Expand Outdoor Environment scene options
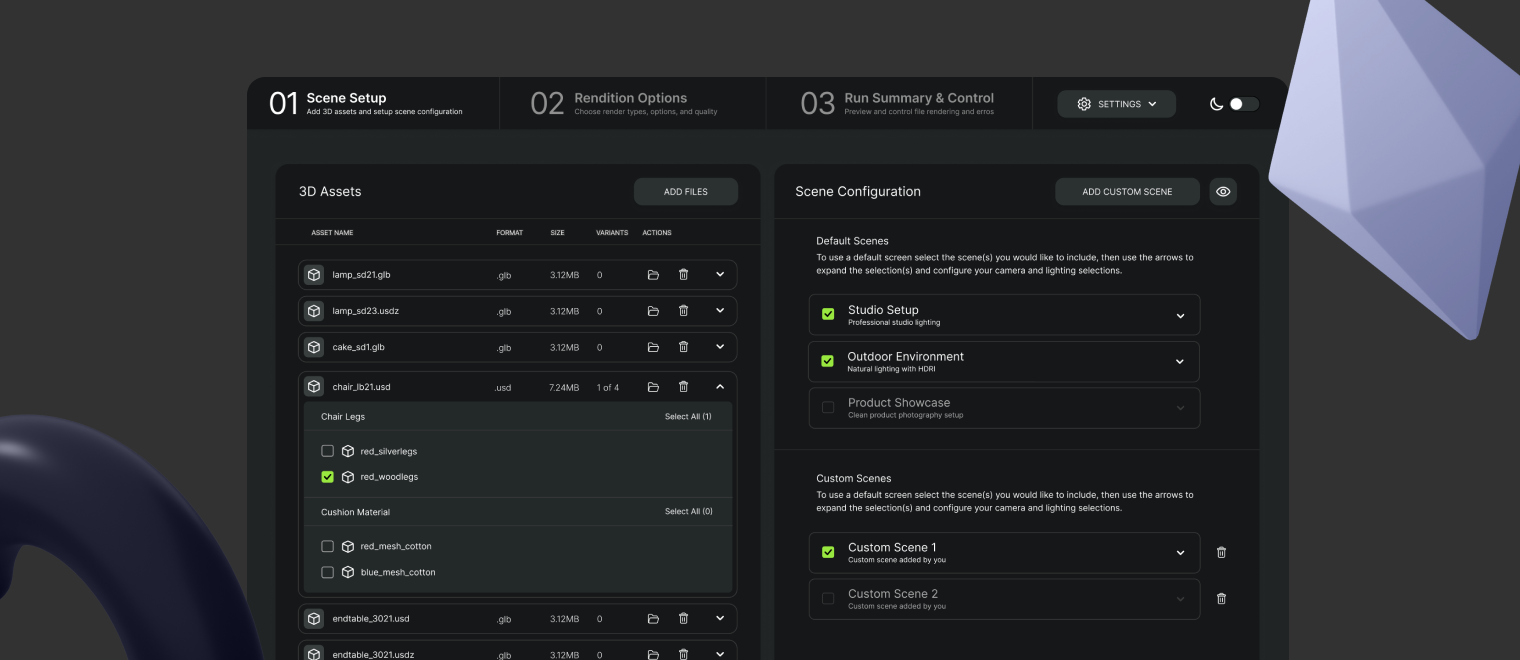 [1180, 362]
